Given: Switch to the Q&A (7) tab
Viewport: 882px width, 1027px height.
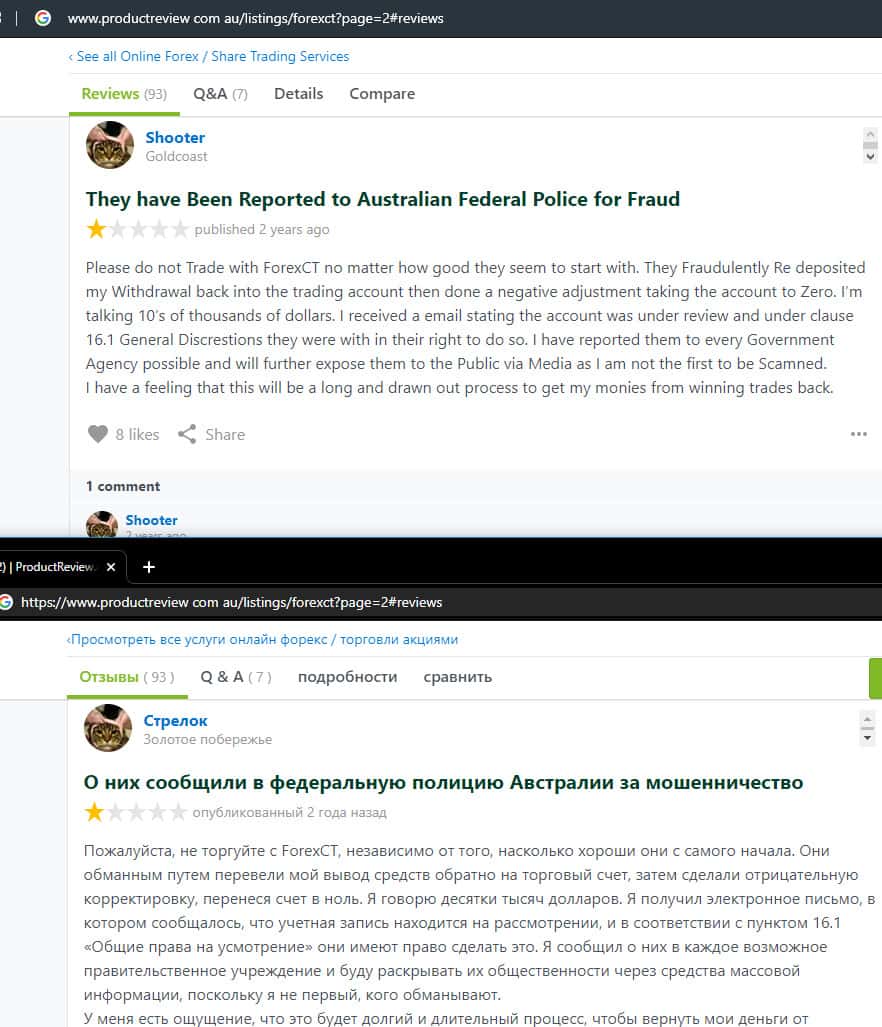Looking at the screenshot, I should 220,94.
